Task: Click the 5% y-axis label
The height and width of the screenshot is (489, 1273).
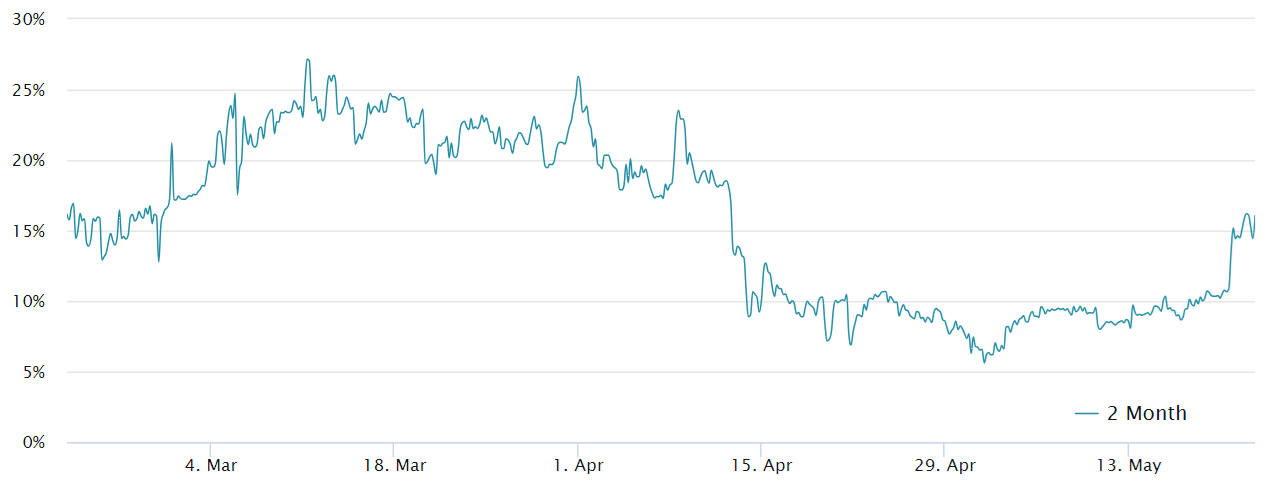Action: pyautogui.click(x=33, y=372)
